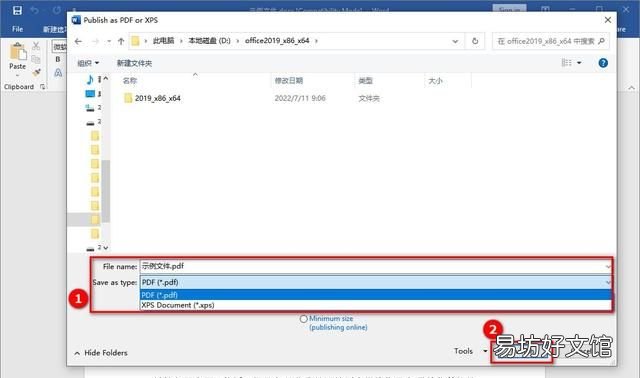
Task: Sort by 名称 column header
Action: (130, 81)
